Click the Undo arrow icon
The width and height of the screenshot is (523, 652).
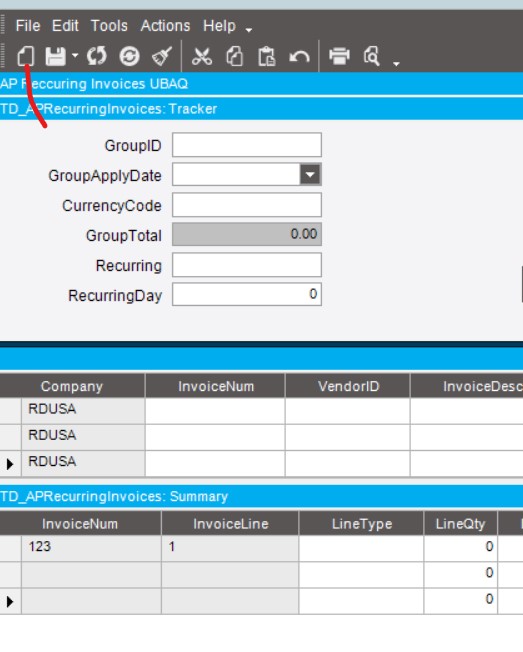pyautogui.click(x=299, y=56)
